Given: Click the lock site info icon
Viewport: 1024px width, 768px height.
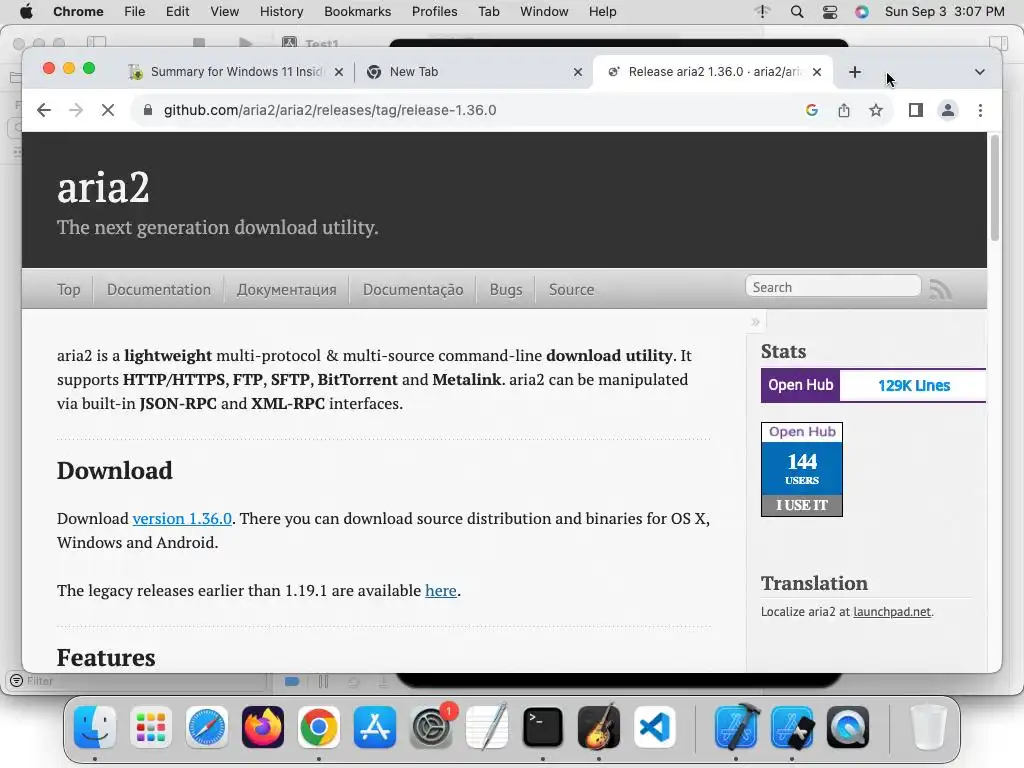Looking at the screenshot, I should point(148,110).
